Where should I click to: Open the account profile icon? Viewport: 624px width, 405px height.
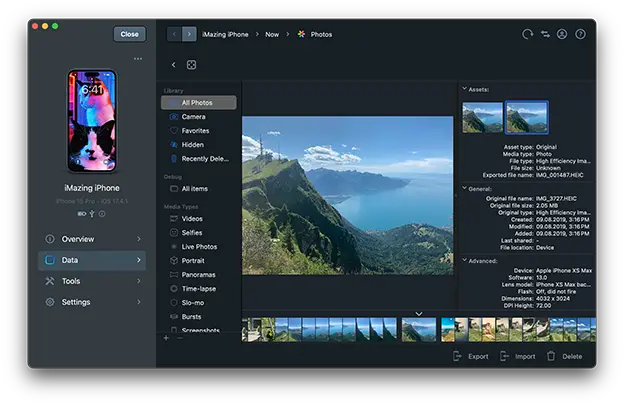point(562,34)
